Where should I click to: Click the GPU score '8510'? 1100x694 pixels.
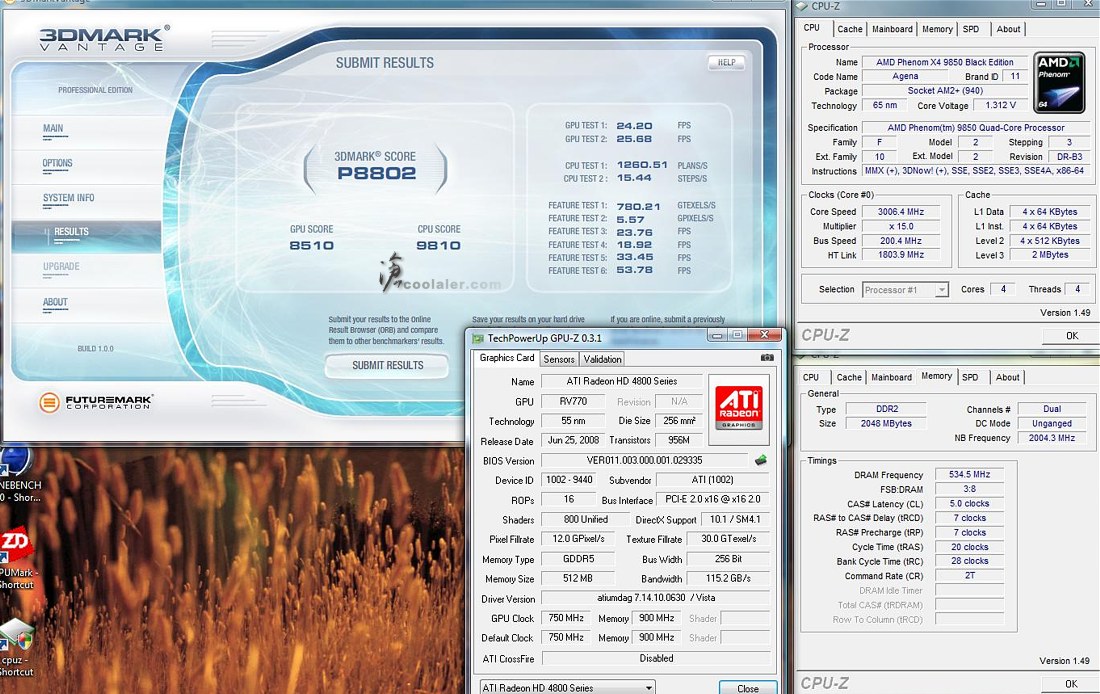point(311,246)
